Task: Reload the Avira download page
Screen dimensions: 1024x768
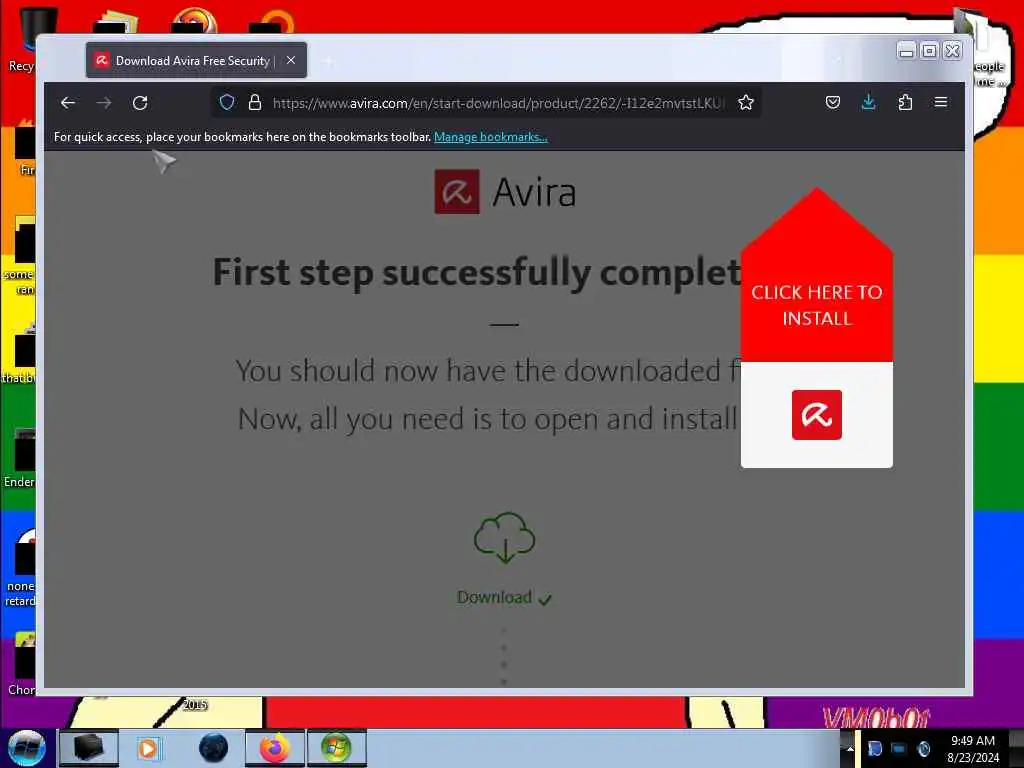Action: point(140,103)
